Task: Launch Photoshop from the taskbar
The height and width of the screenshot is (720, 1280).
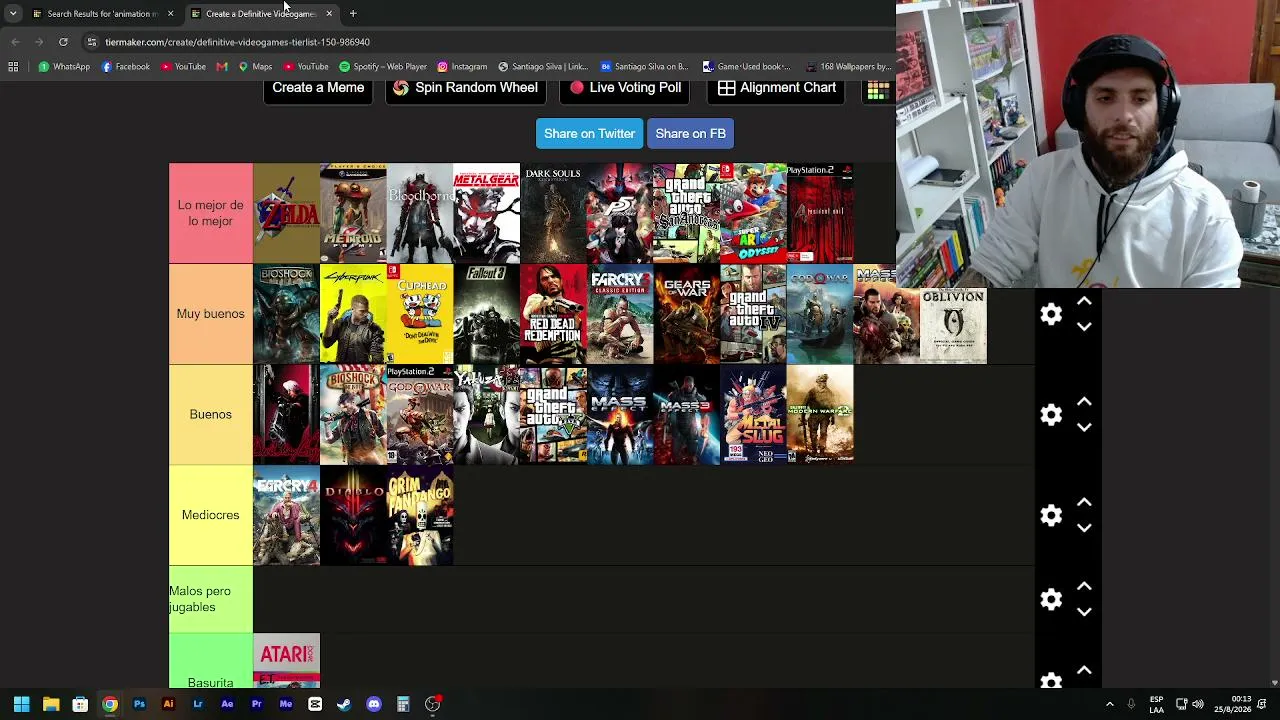Action: point(139,704)
